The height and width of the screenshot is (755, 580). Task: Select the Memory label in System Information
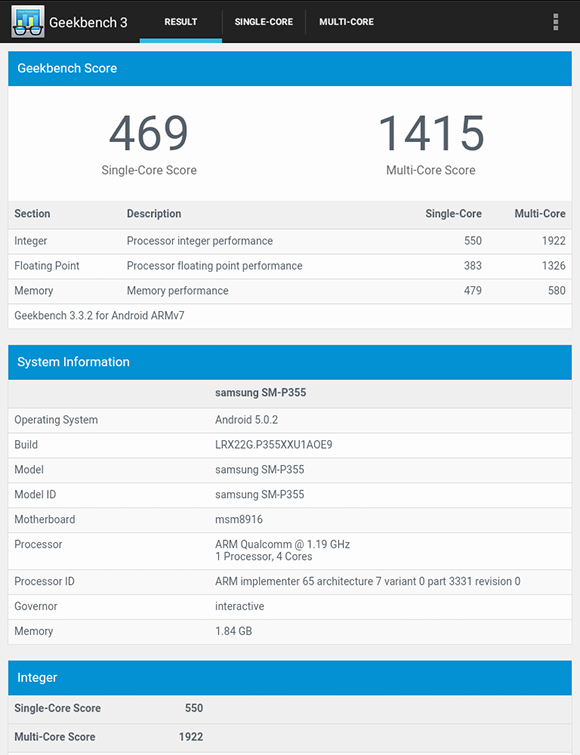pyautogui.click(x=34, y=632)
